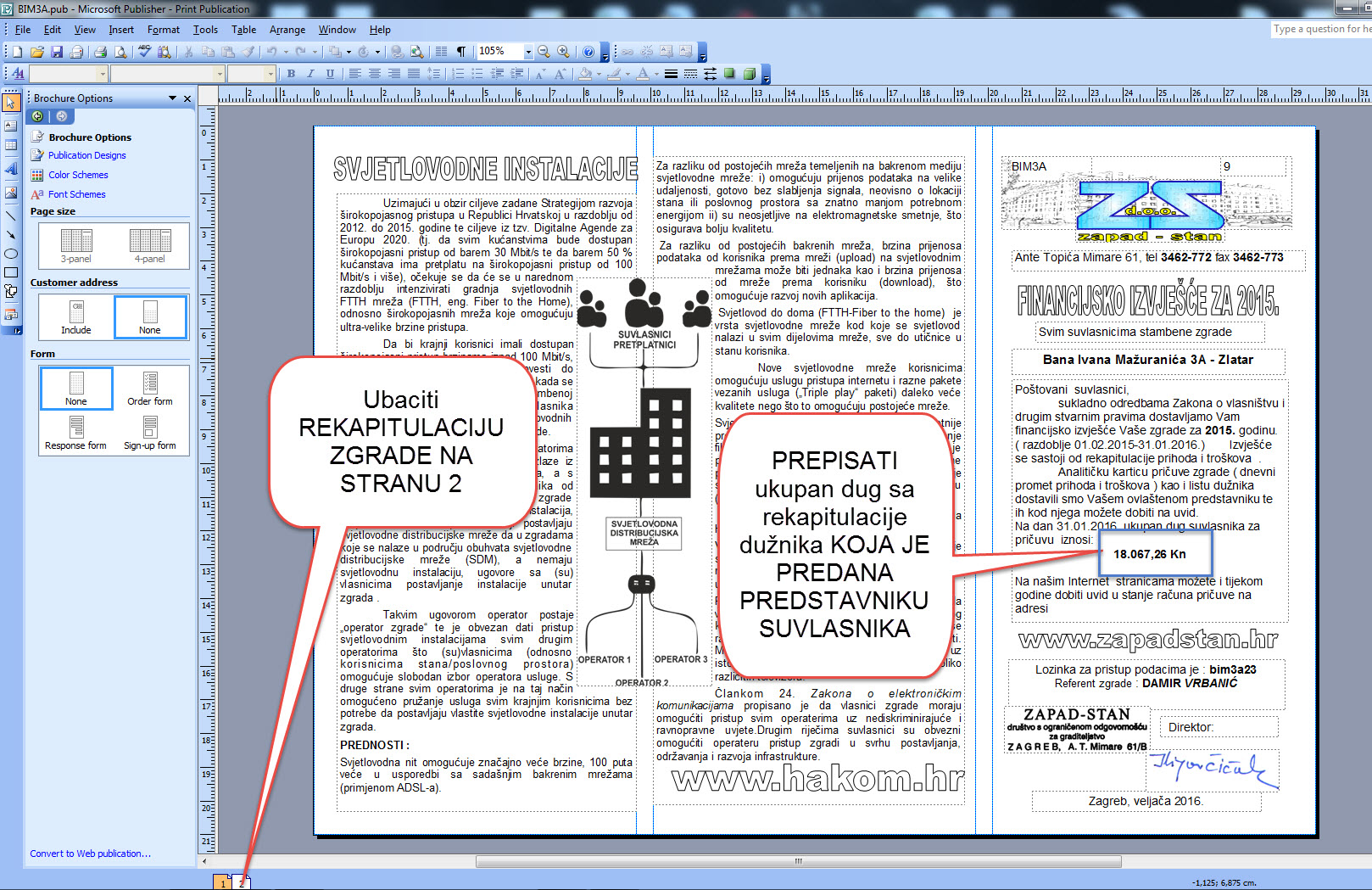Click Type a question help box
The height and width of the screenshot is (890, 1372).
1321,29
